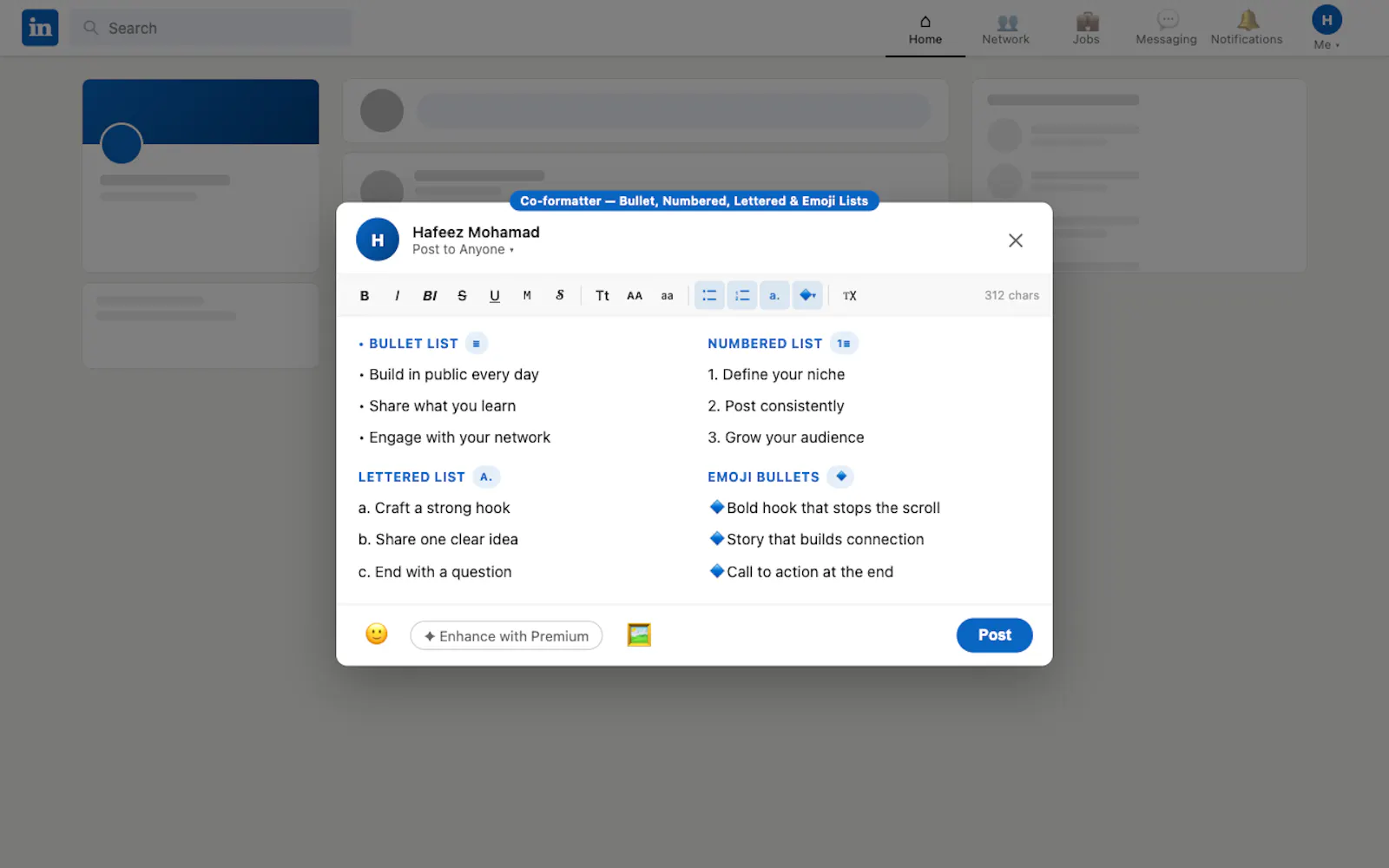Viewport: 1389px width, 868px height.
Task: Apply monospace M text style
Action: pyautogui.click(x=527, y=296)
